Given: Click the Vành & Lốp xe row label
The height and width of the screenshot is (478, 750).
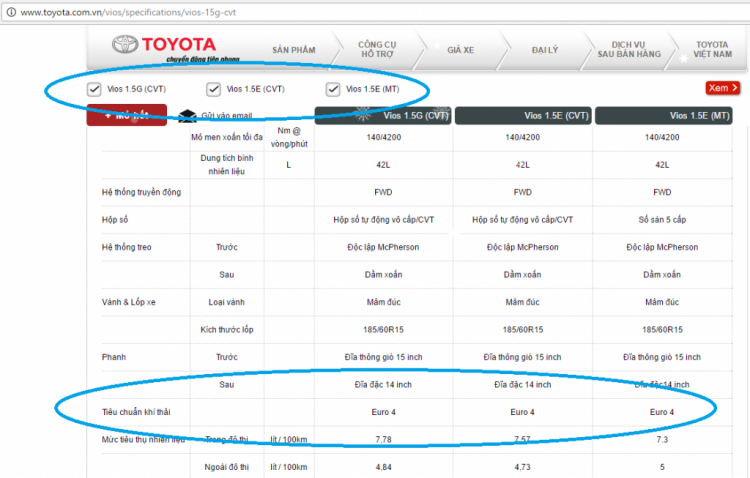Looking at the screenshot, I should coord(129,302).
